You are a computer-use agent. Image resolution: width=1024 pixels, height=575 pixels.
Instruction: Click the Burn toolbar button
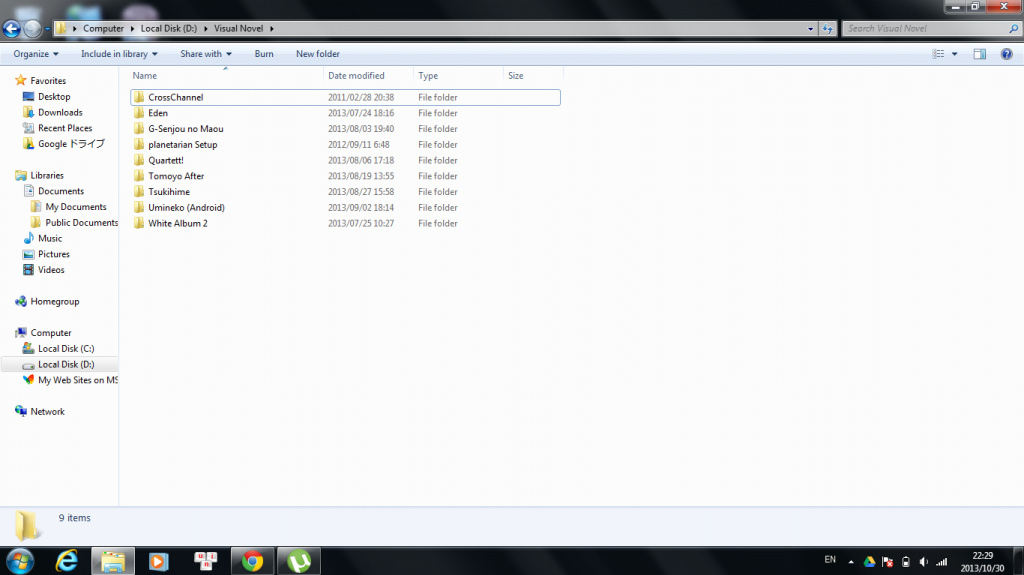[264, 54]
